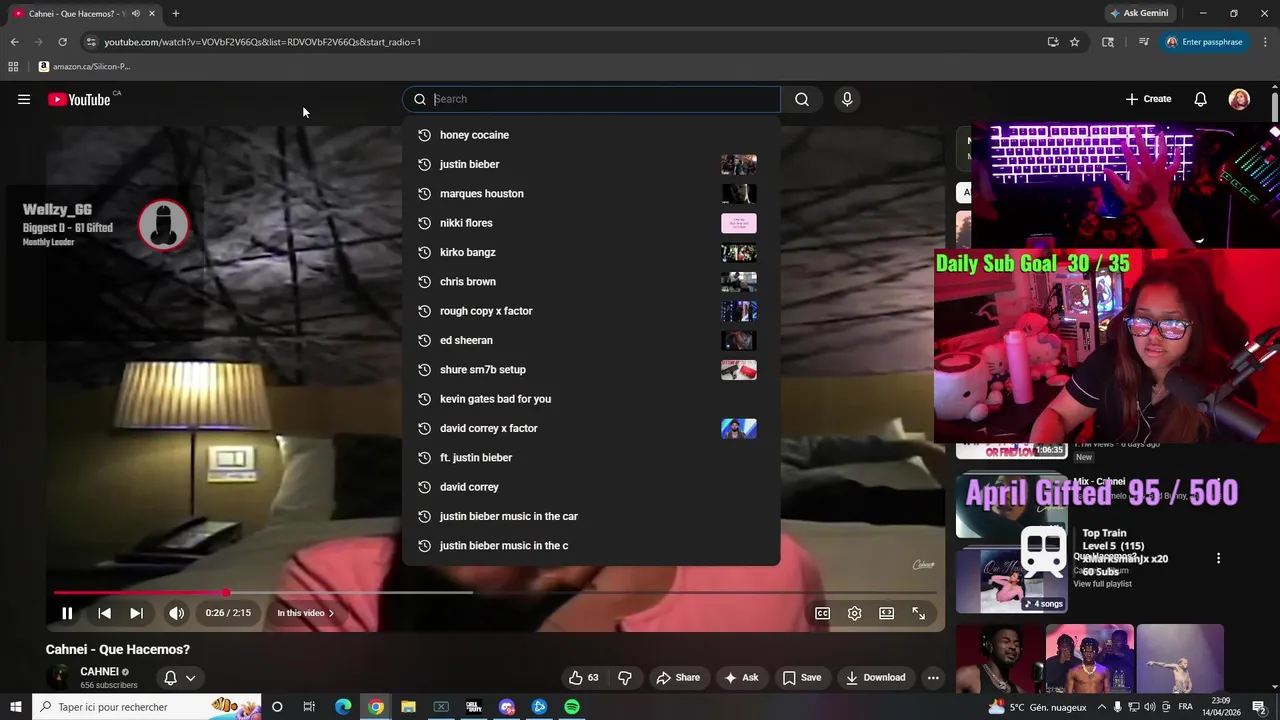Toggle the channel notification bell dropdown
The width and height of the screenshot is (1280, 720).
pos(180,678)
